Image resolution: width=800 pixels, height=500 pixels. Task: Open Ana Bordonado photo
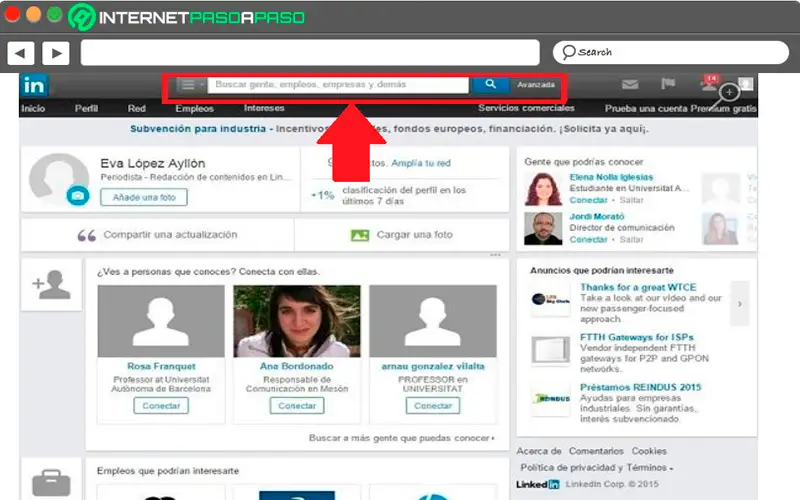(x=297, y=321)
